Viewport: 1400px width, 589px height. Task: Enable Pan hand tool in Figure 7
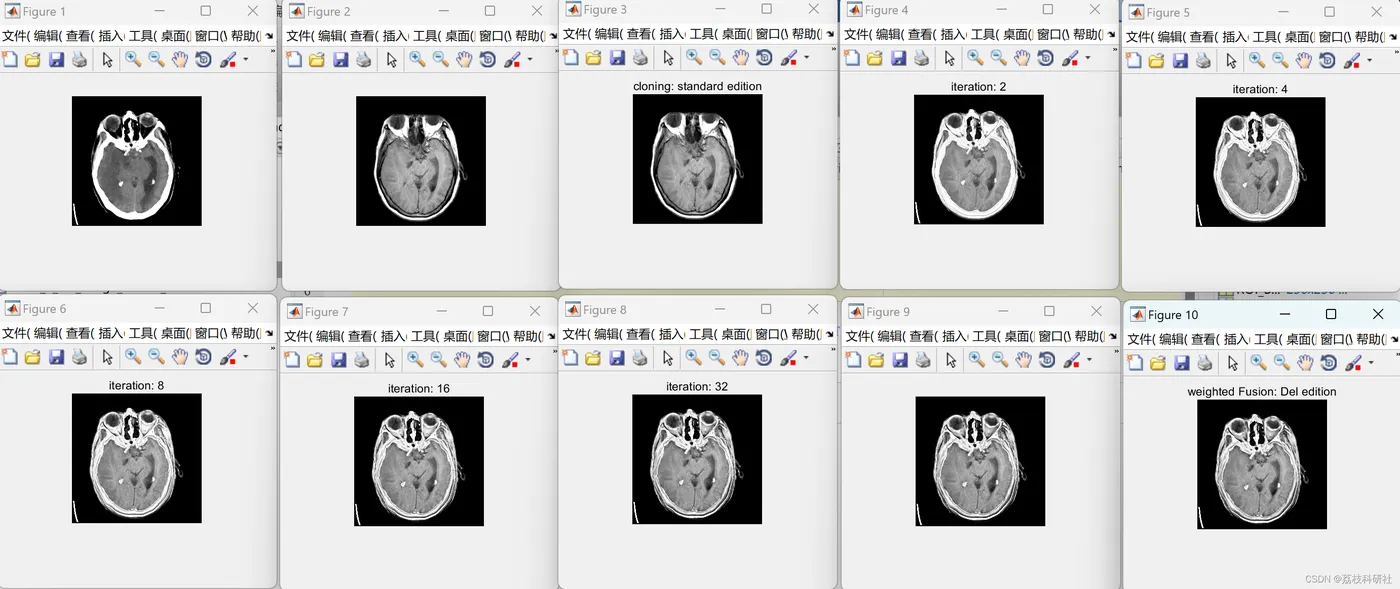coord(462,359)
